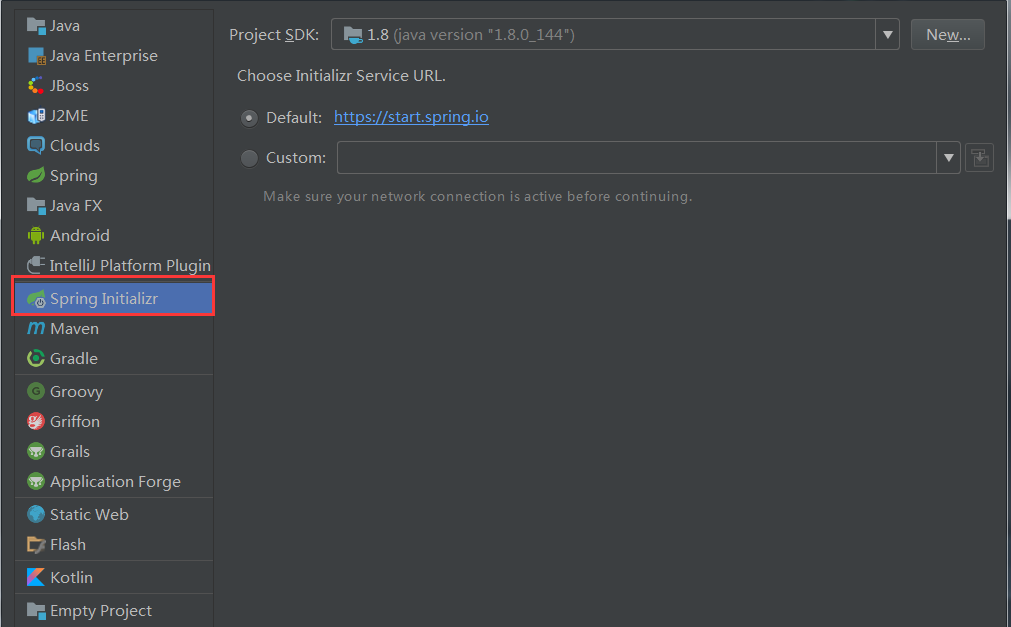Image resolution: width=1011 pixels, height=627 pixels.
Task: Click inside the Custom URL input field
Action: pos(636,158)
